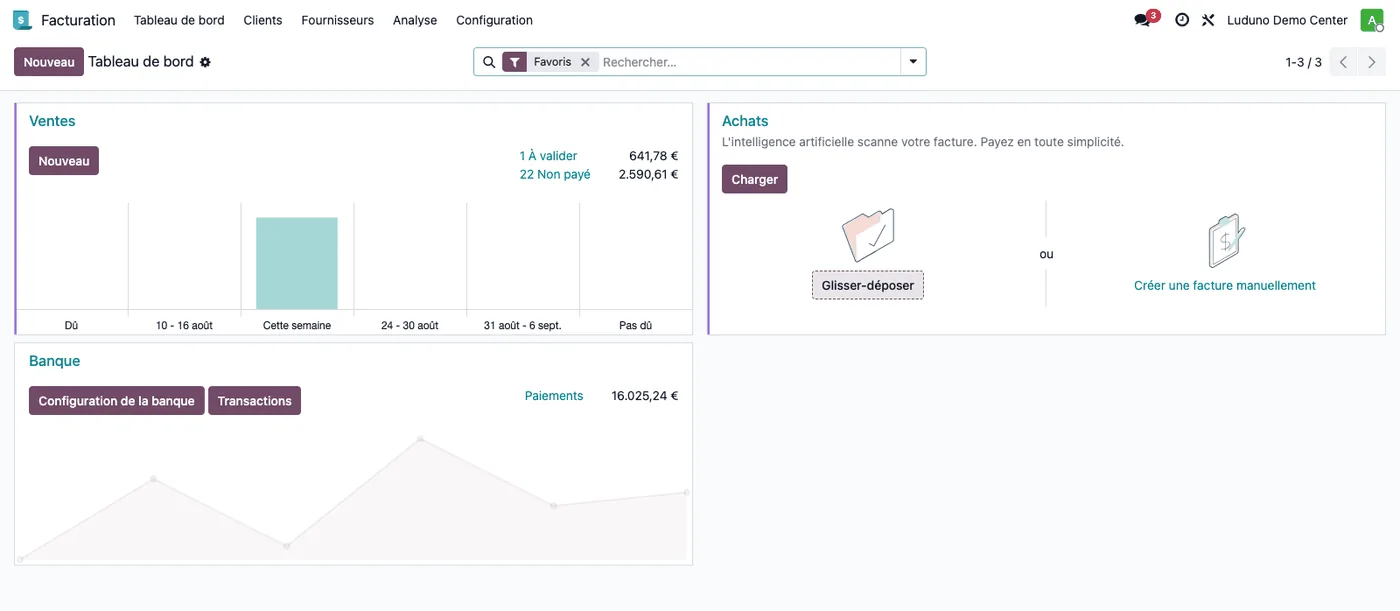Click the 641,78 € amount
This screenshot has width=1400, height=611.
[x=654, y=156]
